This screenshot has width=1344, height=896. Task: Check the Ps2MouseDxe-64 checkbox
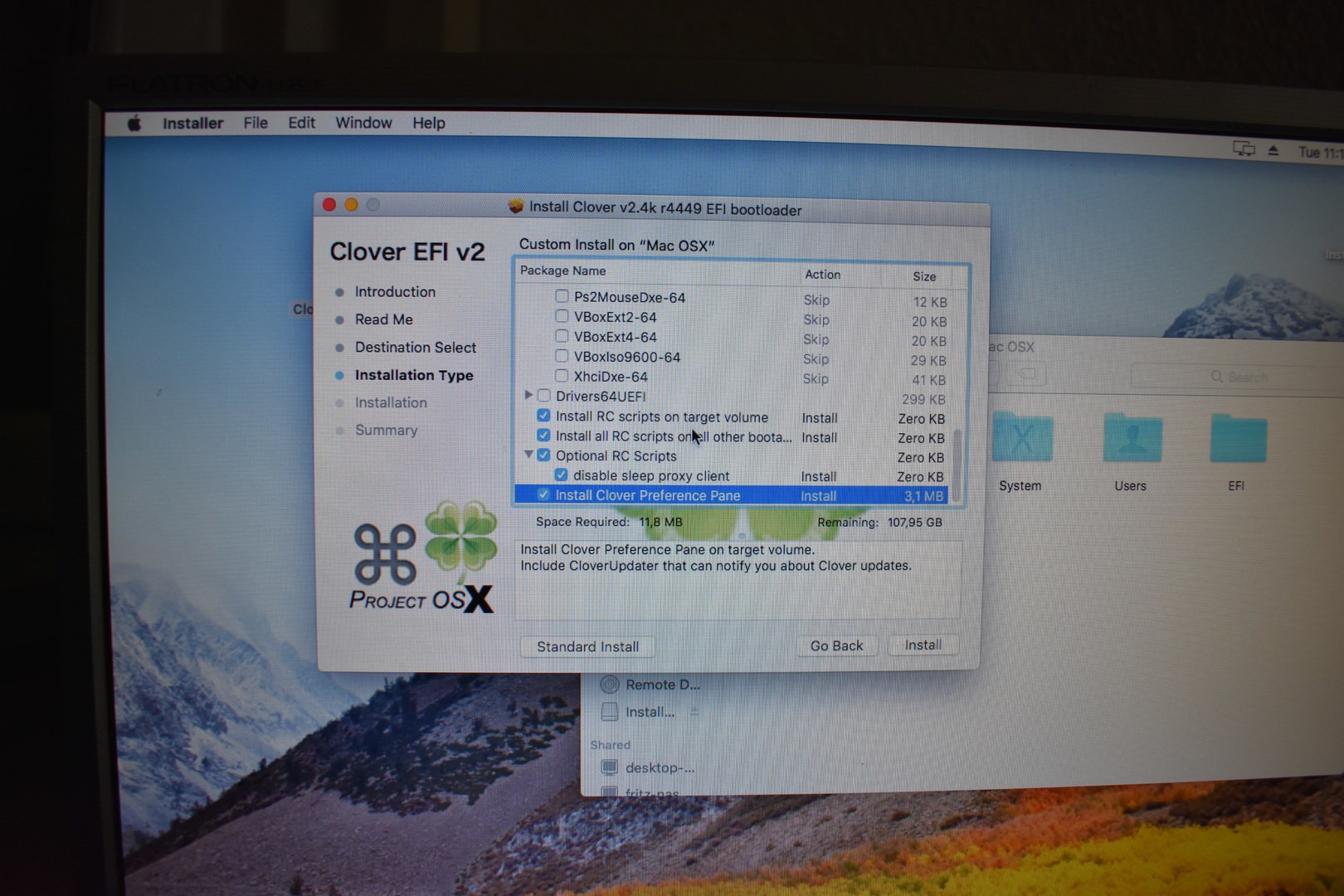562,296
